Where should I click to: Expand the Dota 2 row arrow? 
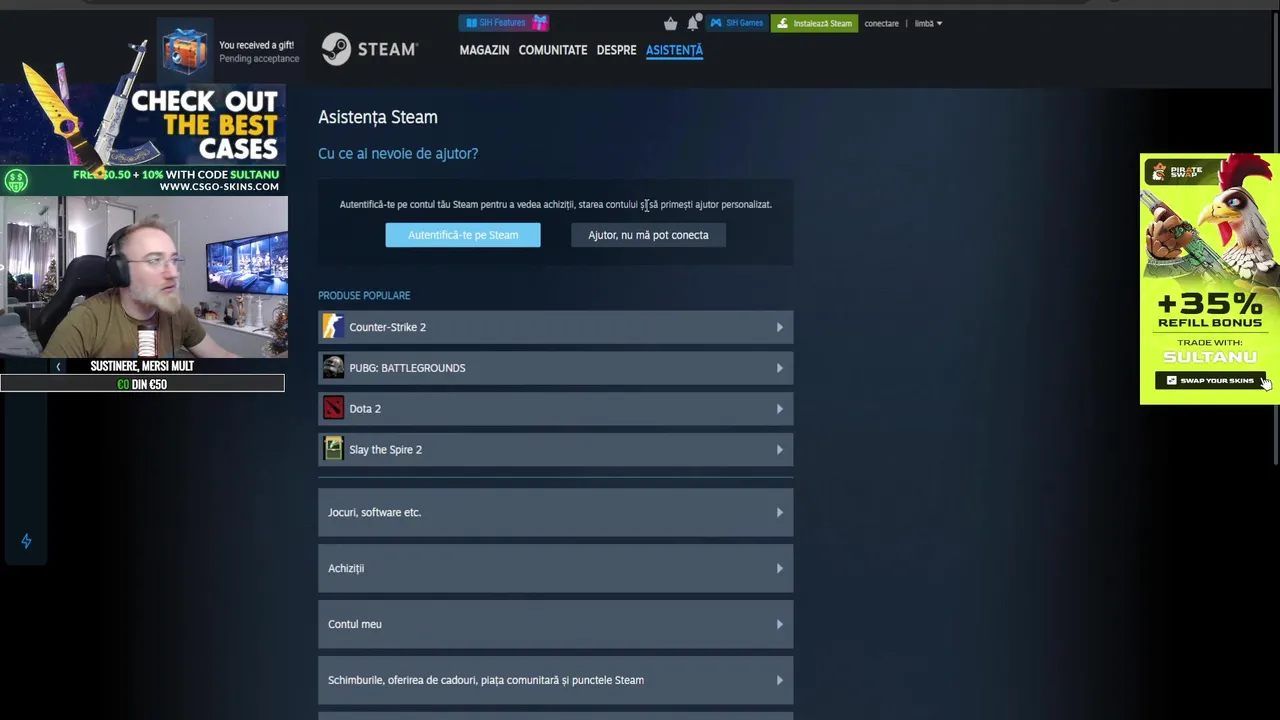coord(780,409)
